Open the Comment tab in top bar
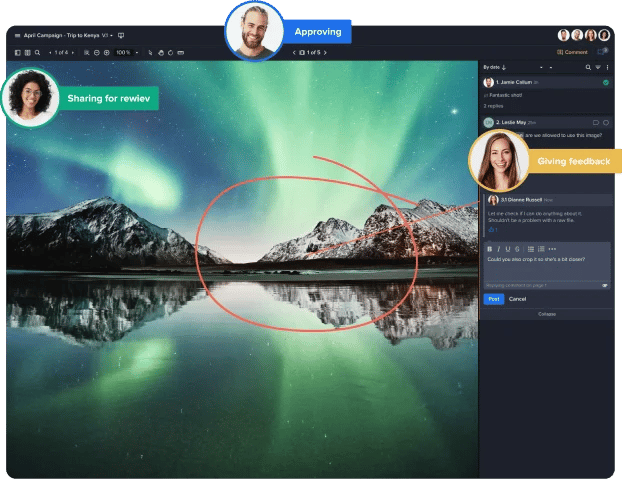The width and height of the screenshot is (622, 479). pyautogui.click(x=573, y=52)
